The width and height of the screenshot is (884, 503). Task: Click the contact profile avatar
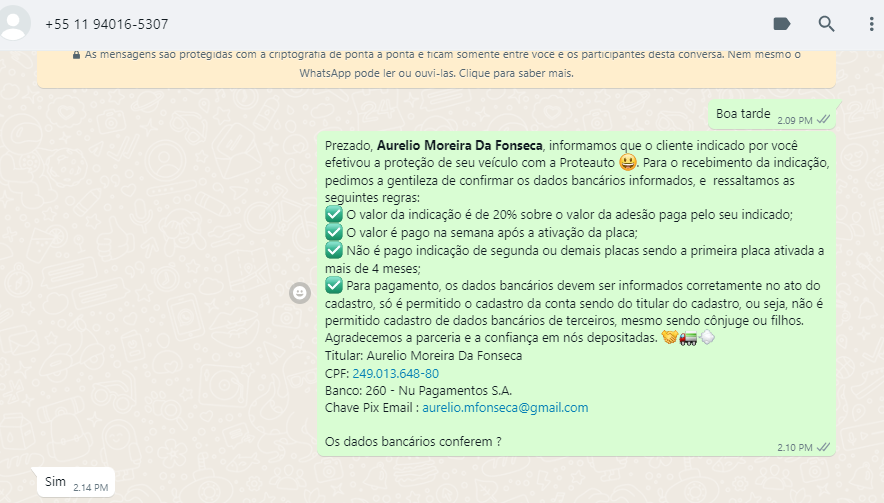pyautogui.click(x=14, y=24)
